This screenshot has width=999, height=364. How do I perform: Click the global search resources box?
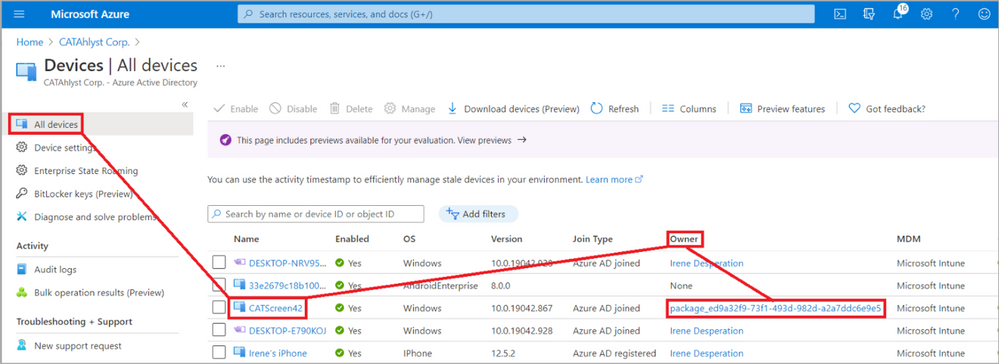(x=526, y=14)
